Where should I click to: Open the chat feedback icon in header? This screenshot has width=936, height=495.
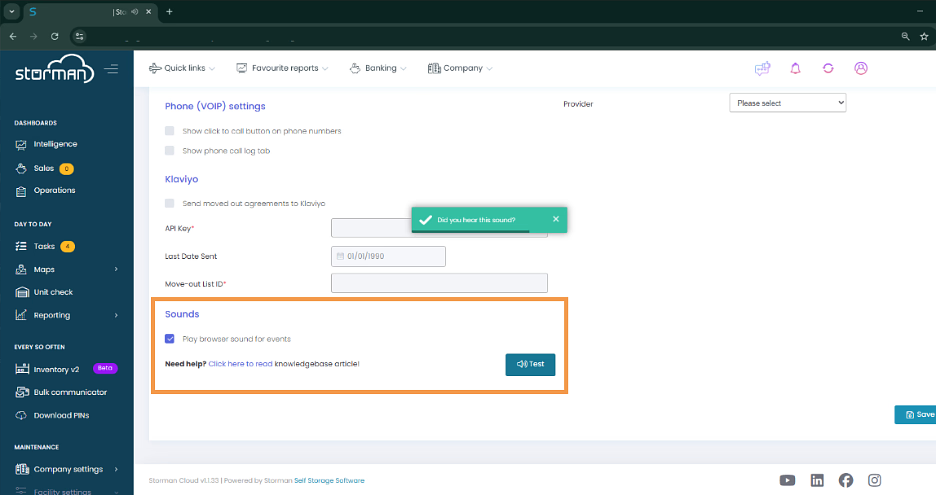[762, 69]
